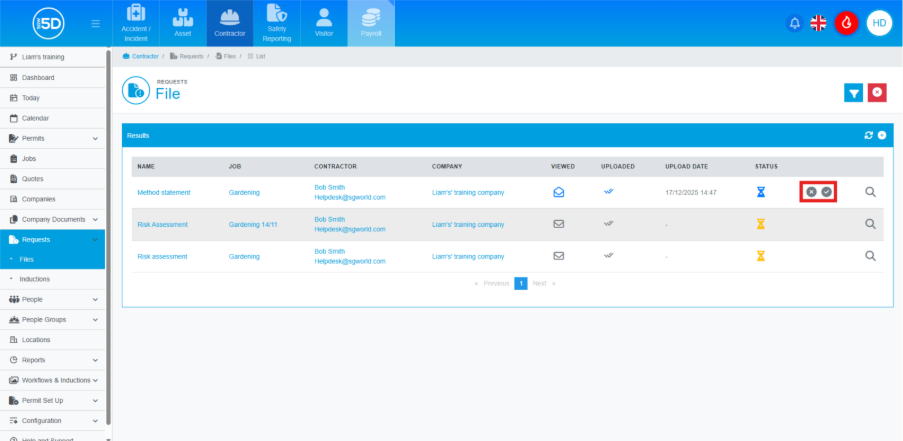Click the UK flag language selector
Viewport: 903px width, 441px height.
coord(819,23)
